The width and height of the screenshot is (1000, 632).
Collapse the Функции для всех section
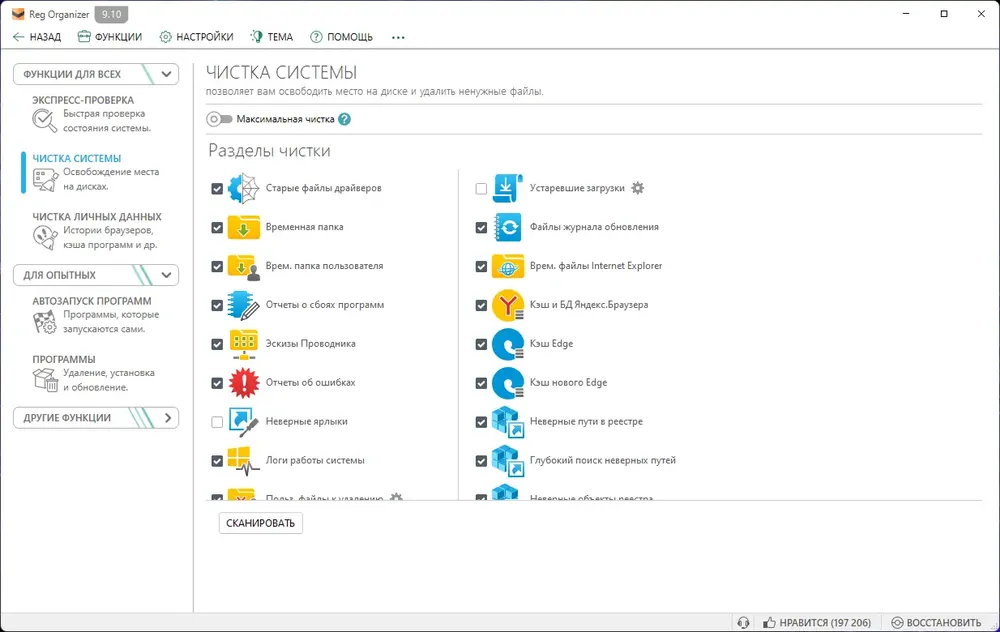click(96, 74)
